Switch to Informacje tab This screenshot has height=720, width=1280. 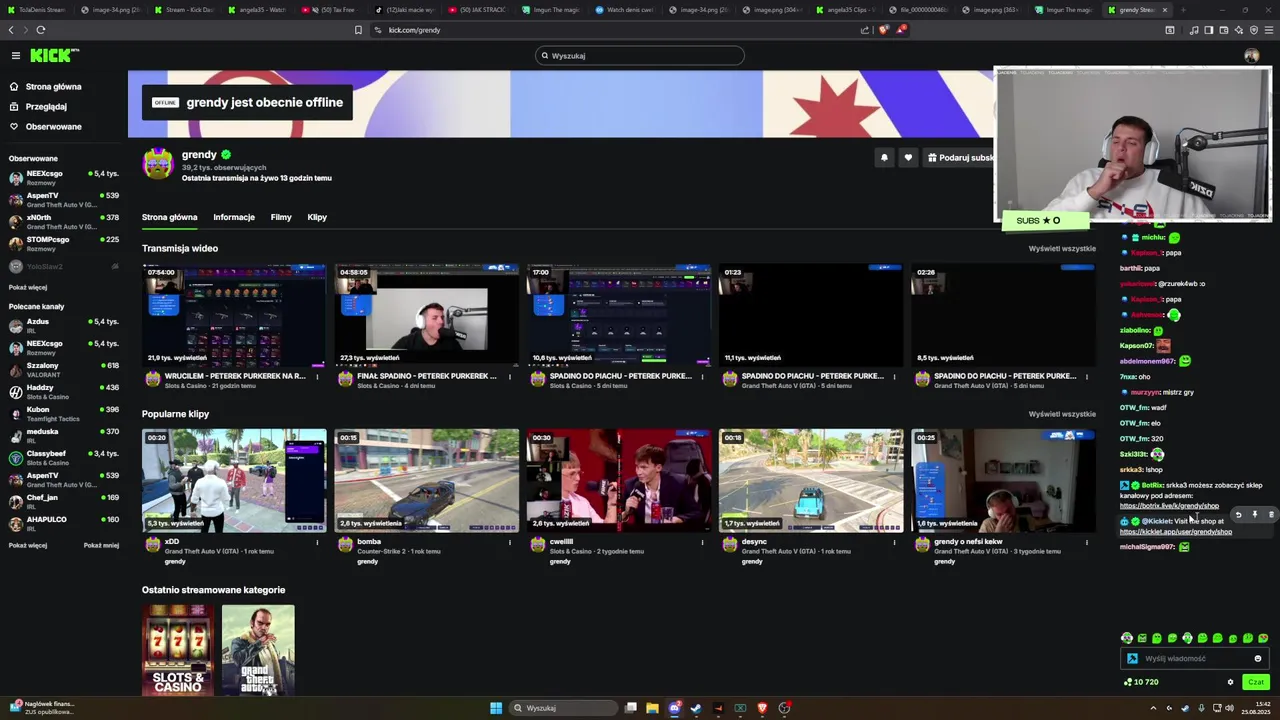234,217
